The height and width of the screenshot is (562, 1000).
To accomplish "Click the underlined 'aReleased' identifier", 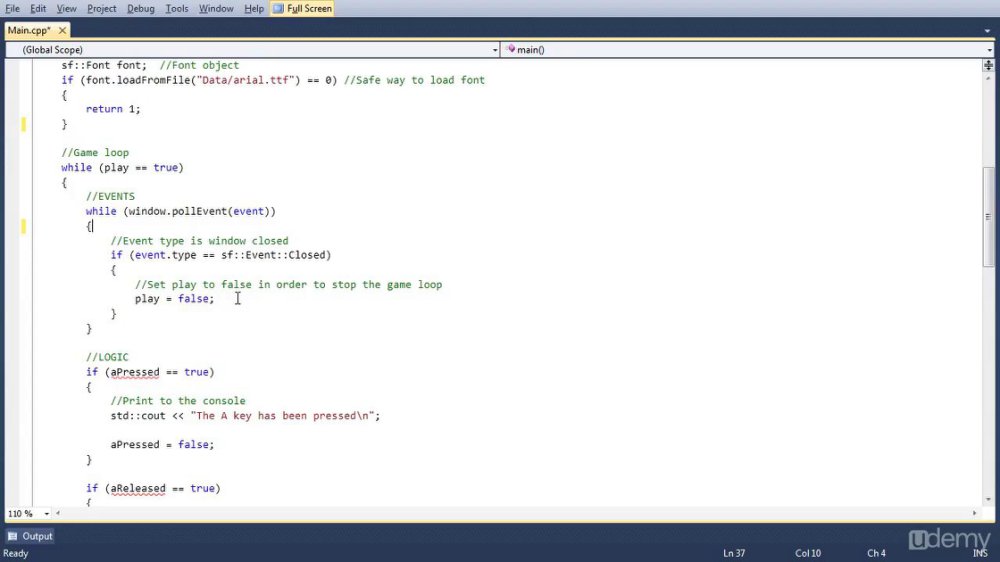I will (x=138, y=489).
